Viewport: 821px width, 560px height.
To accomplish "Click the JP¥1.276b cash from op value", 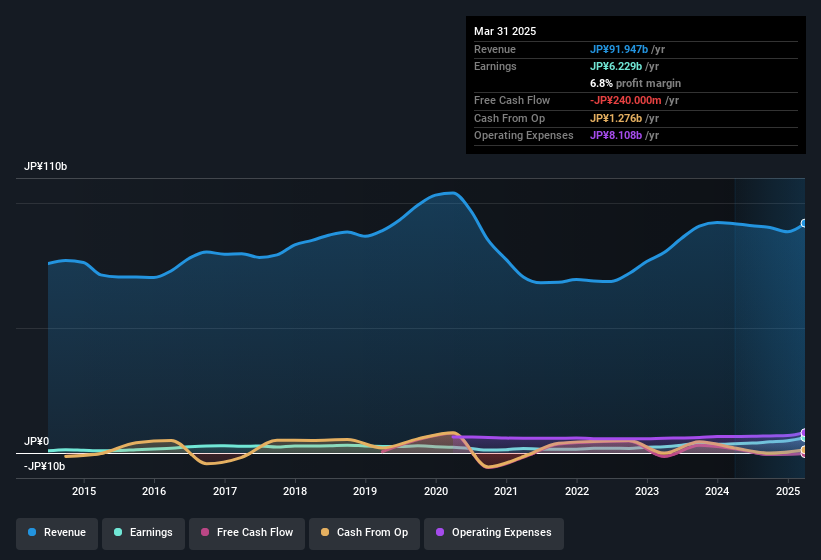I will [616, 118].
